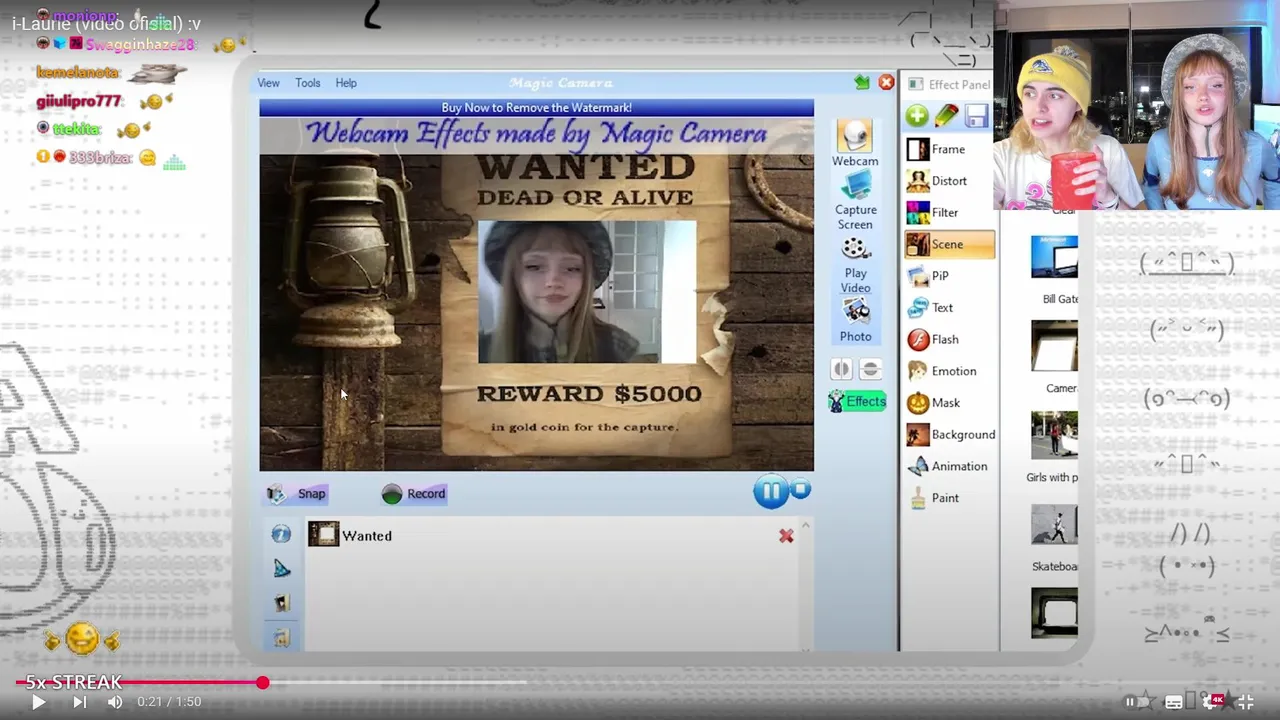Open the Flash effect category
Screen dimensions: 1280x720
[x=949, y=339]
